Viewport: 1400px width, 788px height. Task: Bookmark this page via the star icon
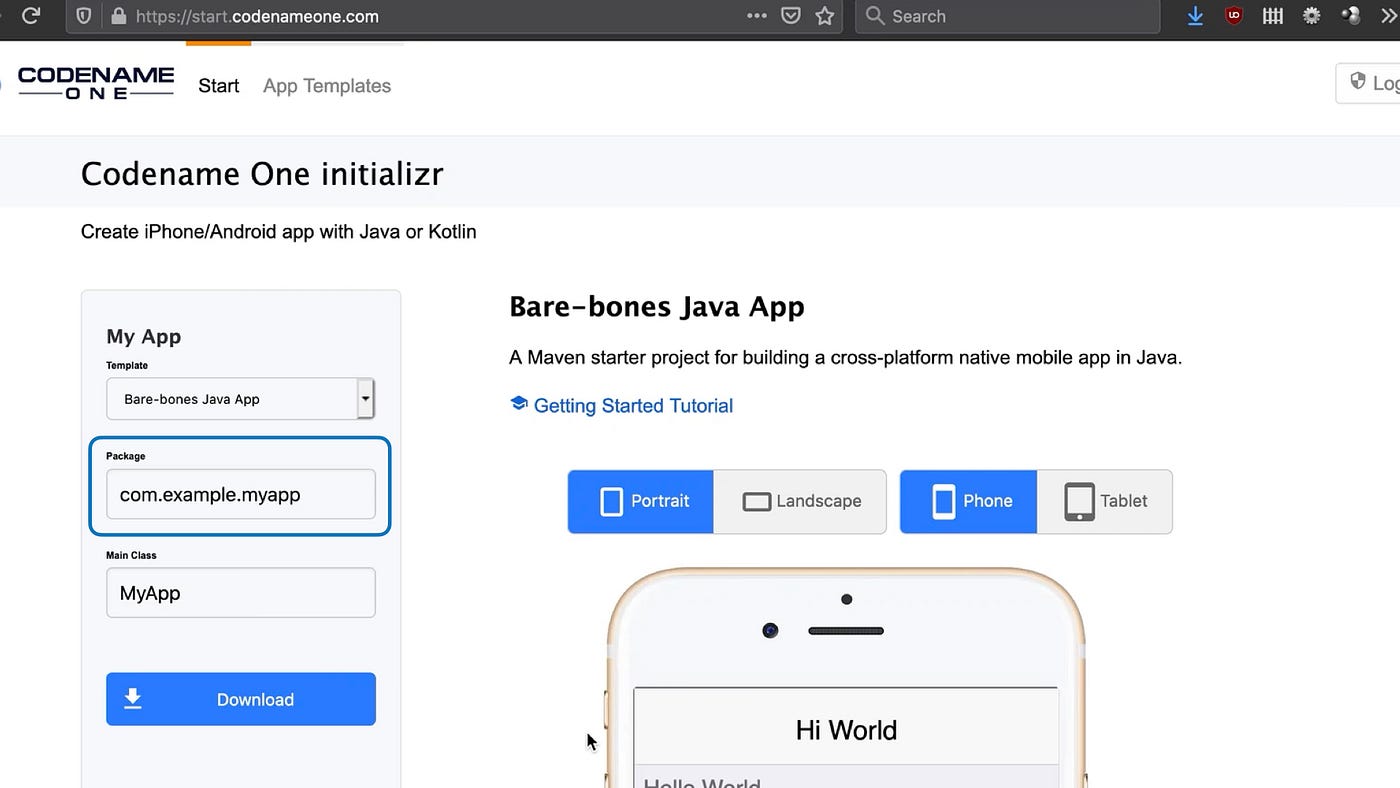824,15
